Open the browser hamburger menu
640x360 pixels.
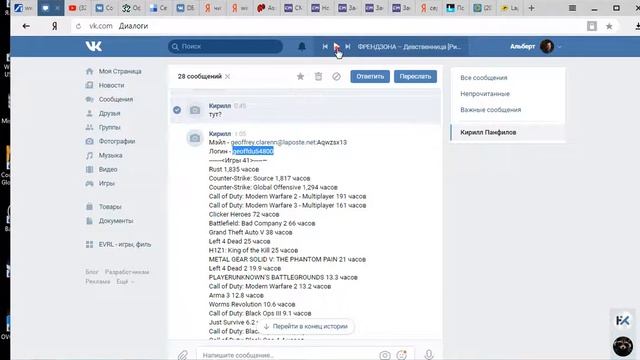click(572, 8)
